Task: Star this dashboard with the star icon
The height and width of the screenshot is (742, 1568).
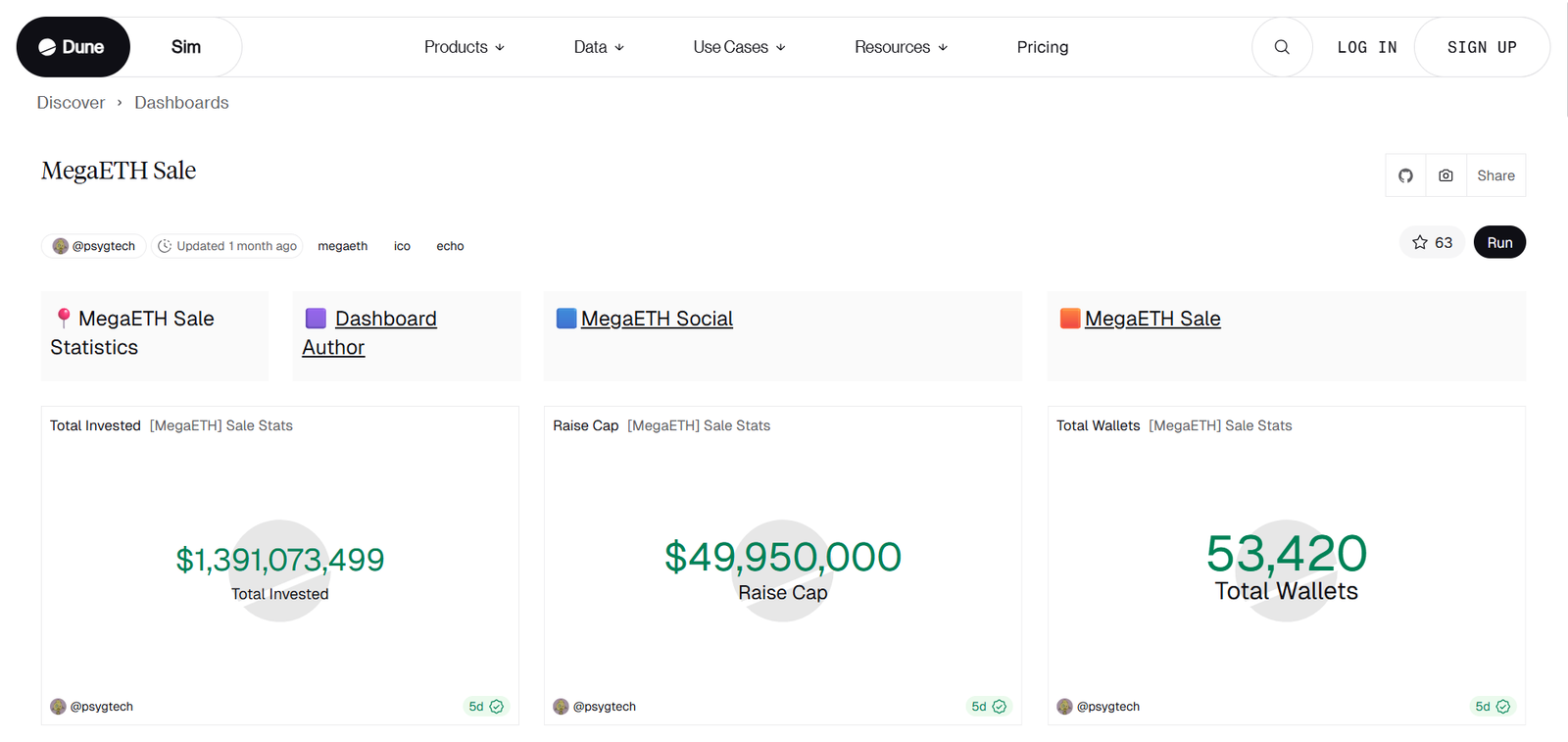Action: pyautogui.click(x=1420, y=242)
